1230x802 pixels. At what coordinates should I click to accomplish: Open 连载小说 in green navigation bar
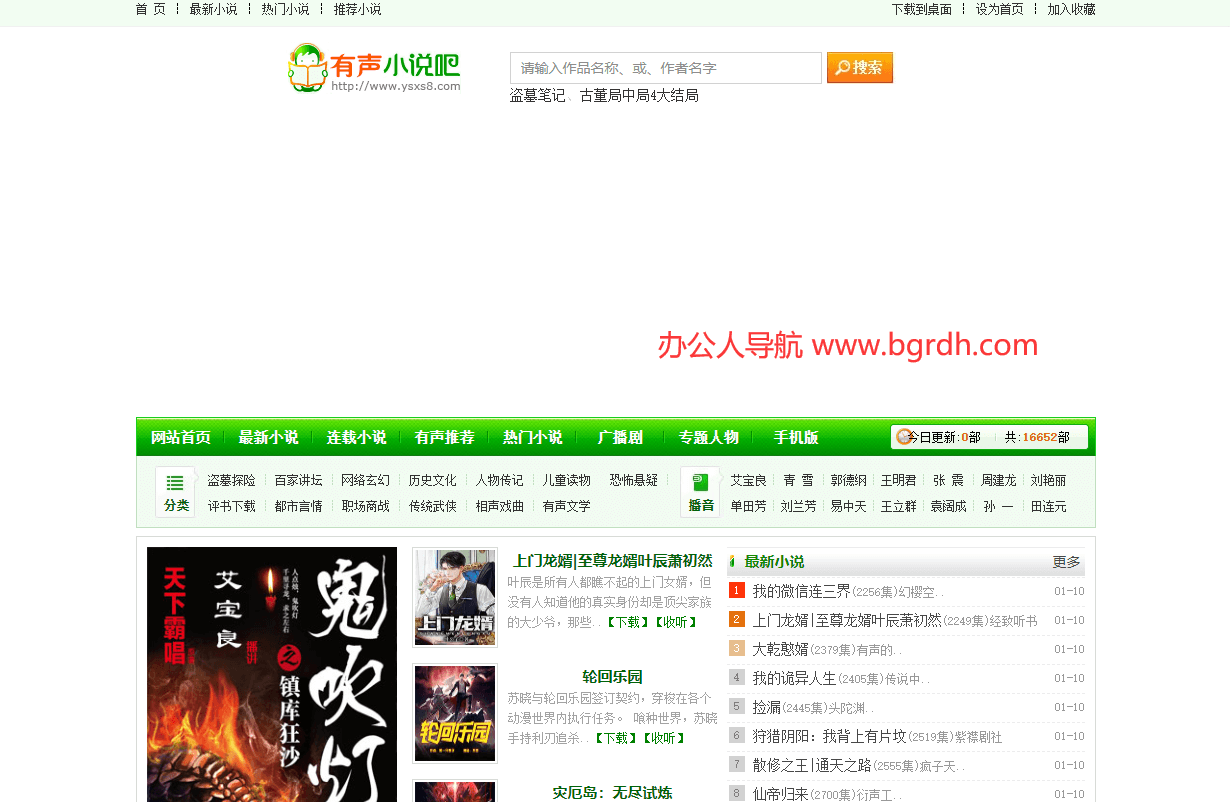click(356, 437)
